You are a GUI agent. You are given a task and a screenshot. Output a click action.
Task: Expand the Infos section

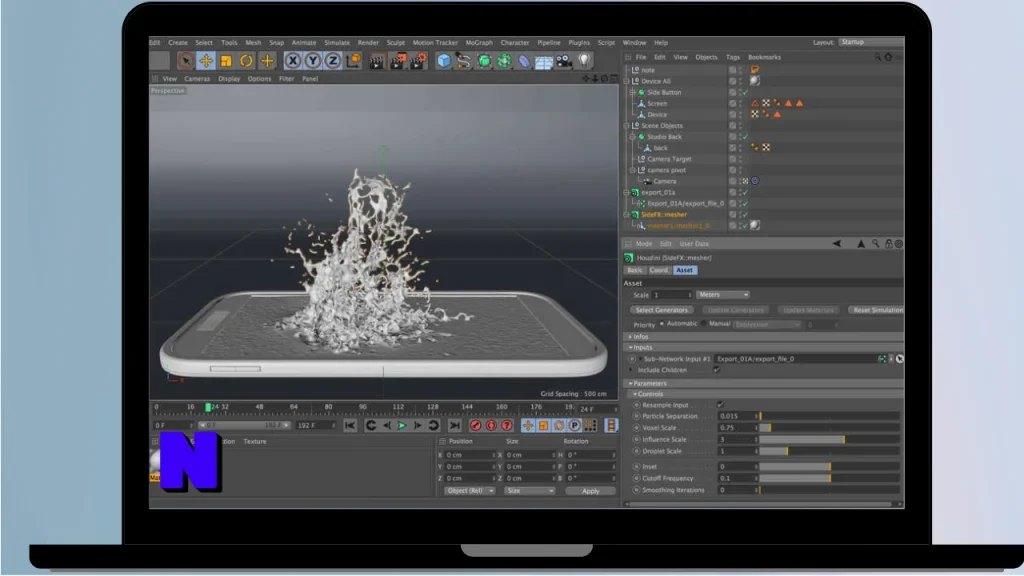630,336
